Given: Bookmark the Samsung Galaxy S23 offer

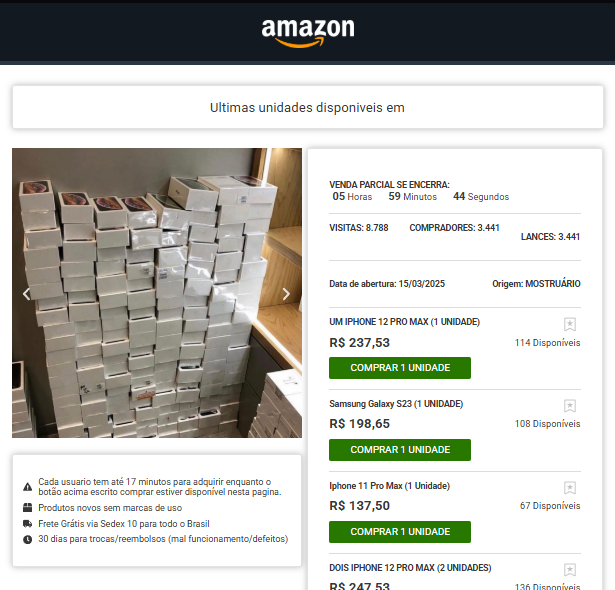Looking at the screenshot, I should tap(570, 406).
